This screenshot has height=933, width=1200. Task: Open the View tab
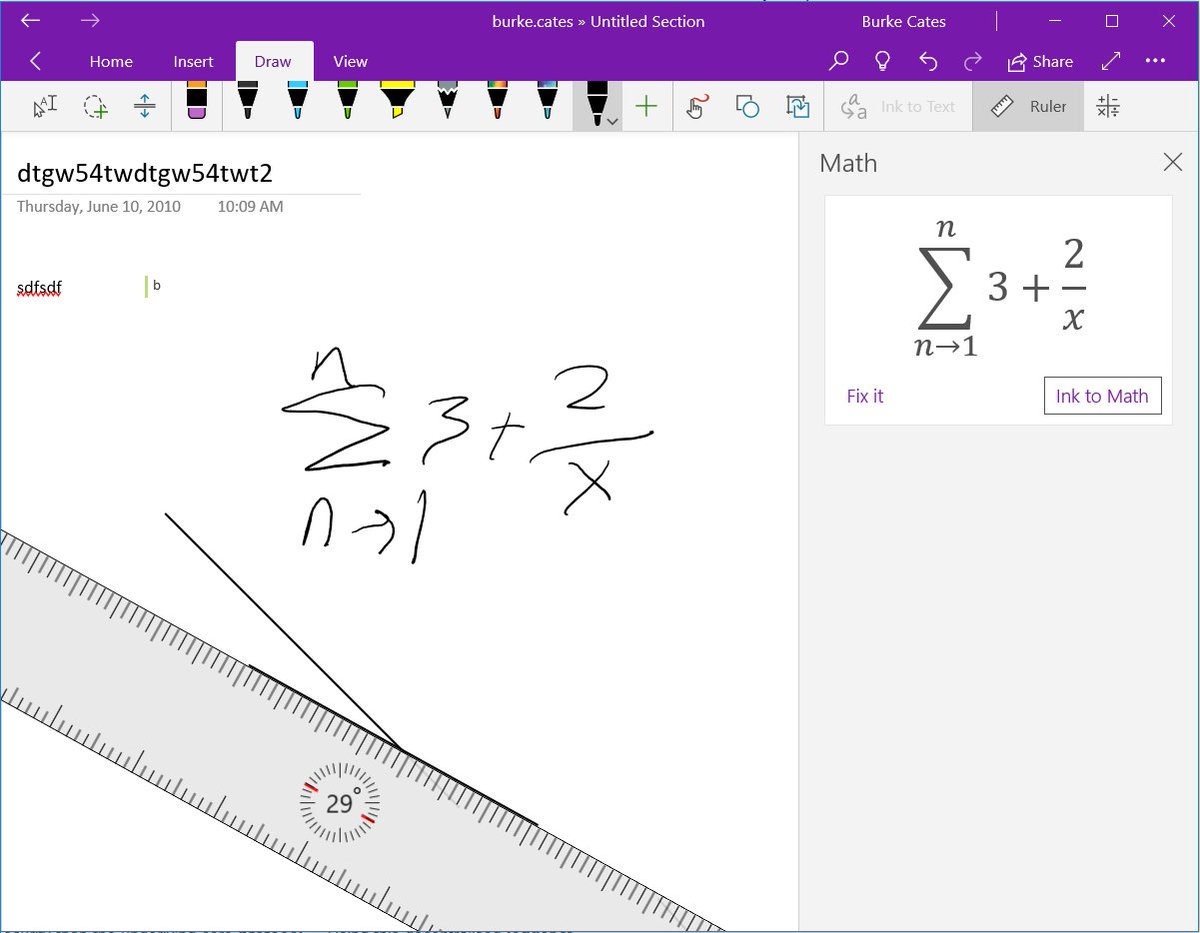coord(350,61)
